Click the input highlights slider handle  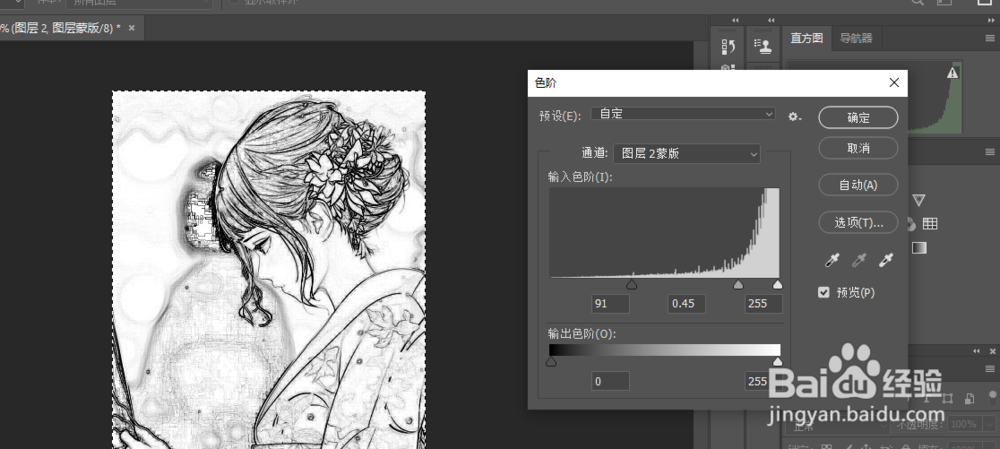[777, 284]
